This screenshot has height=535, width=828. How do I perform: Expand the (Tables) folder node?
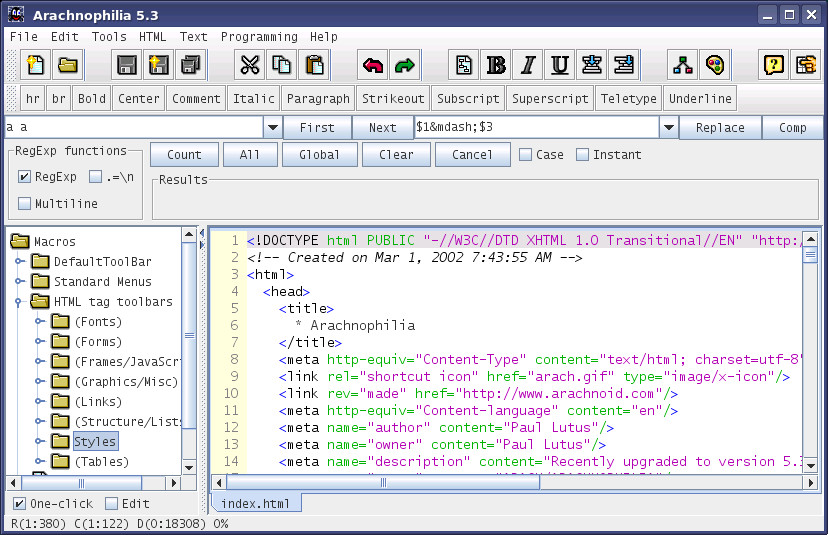pyautogui.click(x=39, y=462)
